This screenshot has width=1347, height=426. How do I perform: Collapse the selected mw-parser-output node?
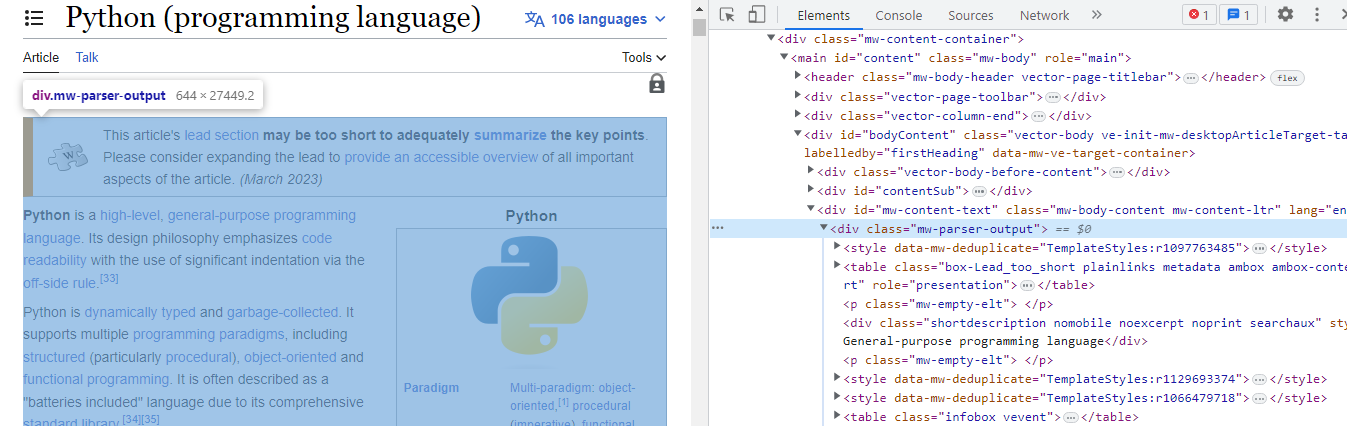tap(824, 229)
